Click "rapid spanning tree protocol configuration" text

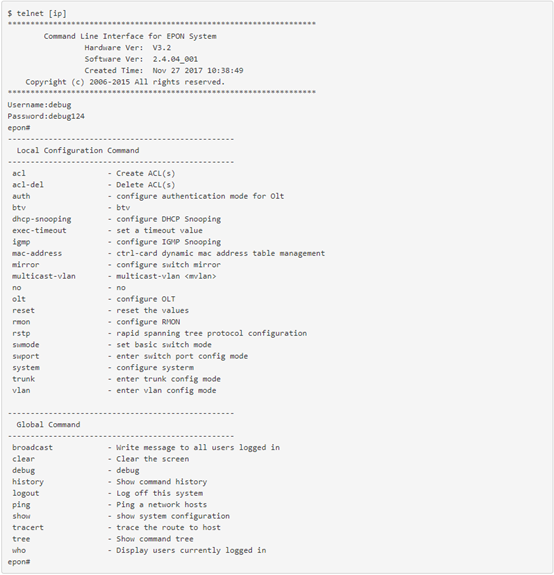(212, 334)
